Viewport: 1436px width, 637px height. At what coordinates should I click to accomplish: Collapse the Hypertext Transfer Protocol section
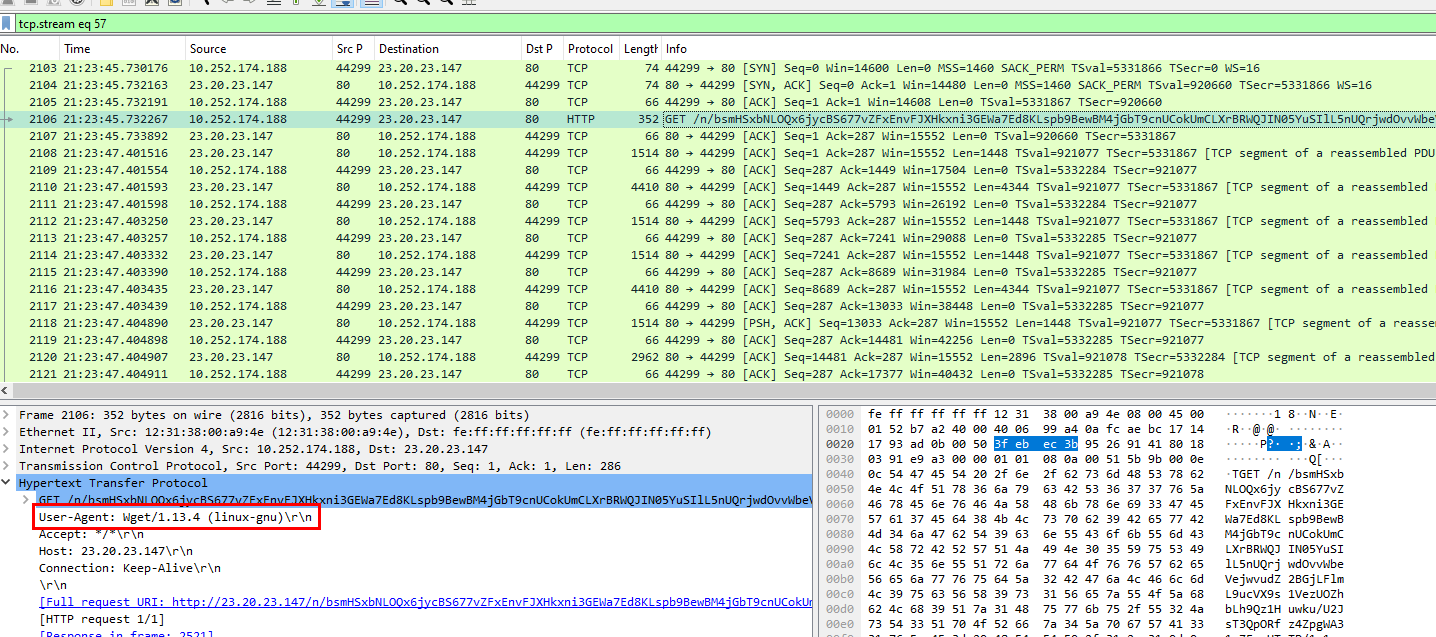click(x=8, y=483)
